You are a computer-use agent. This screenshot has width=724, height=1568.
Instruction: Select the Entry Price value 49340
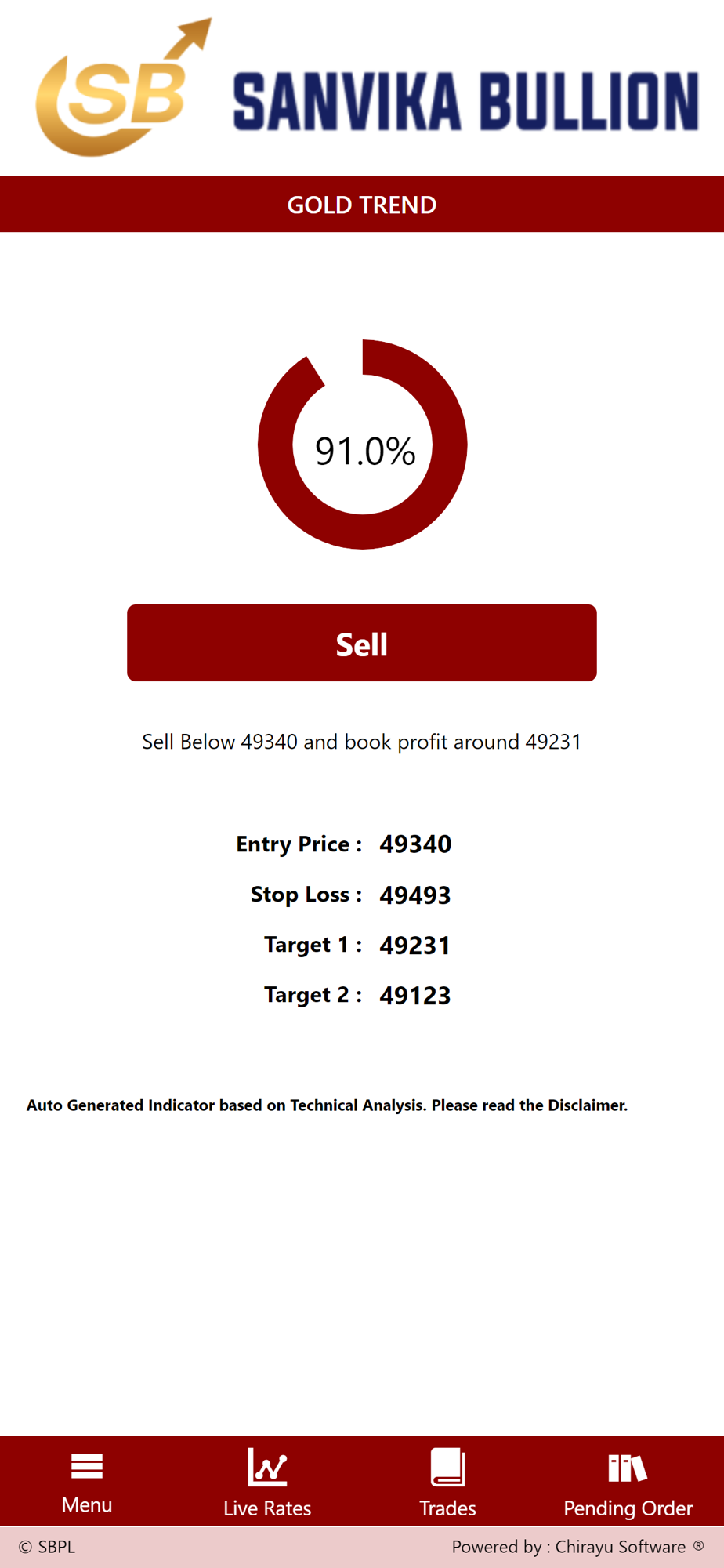pyautogui.click(x=415, y=844)
